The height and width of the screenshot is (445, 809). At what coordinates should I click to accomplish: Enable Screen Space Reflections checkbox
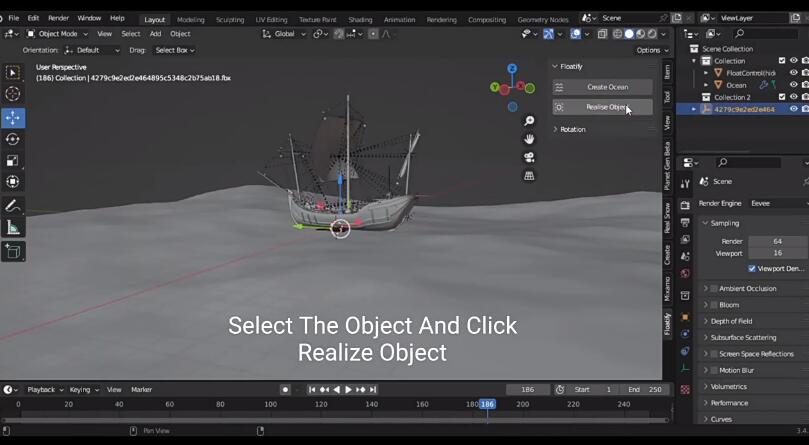714,354
